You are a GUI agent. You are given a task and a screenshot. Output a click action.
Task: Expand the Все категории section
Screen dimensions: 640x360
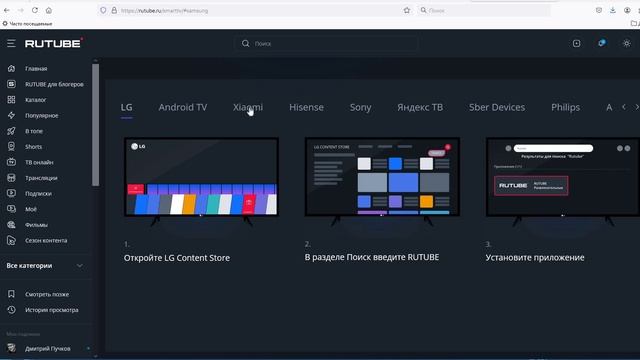44,266
